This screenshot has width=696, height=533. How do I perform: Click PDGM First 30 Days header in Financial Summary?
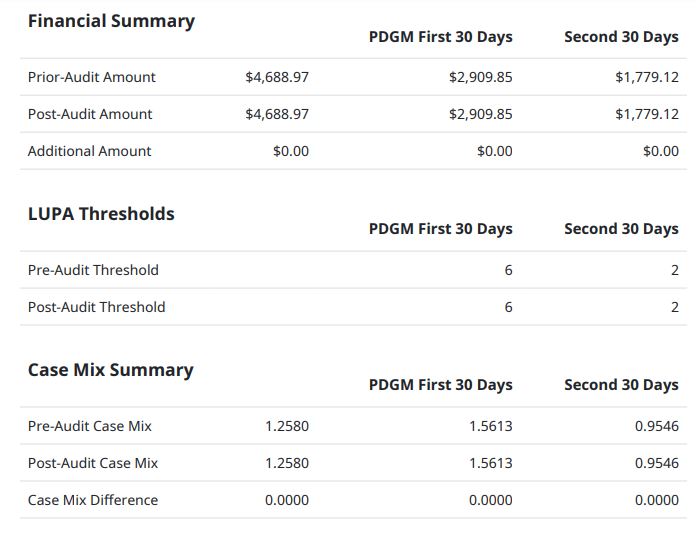click(440, 37)
